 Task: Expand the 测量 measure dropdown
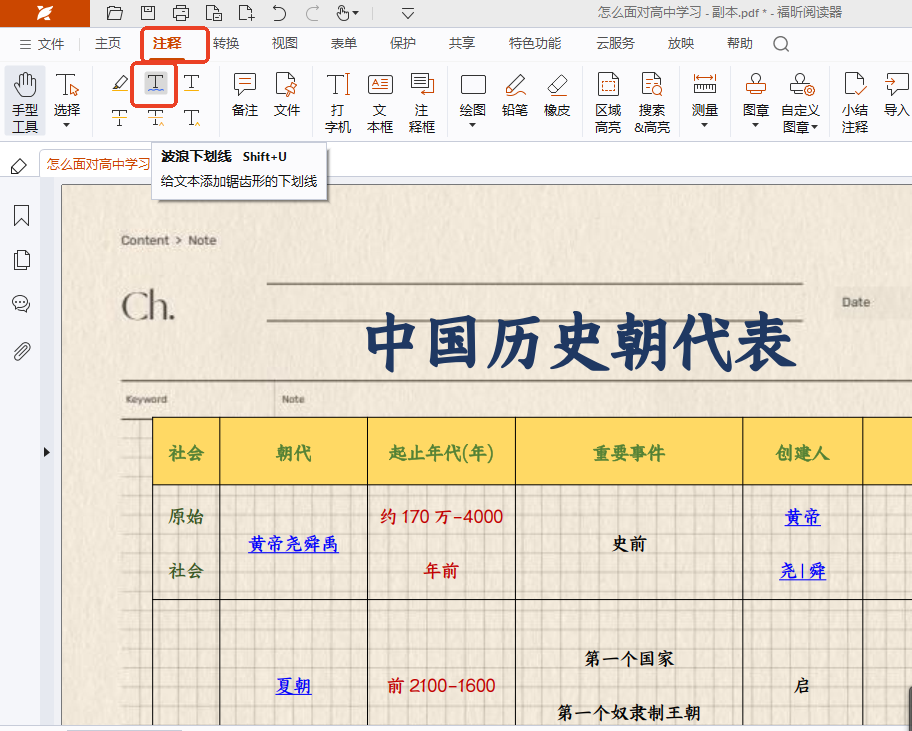point(705,126)
